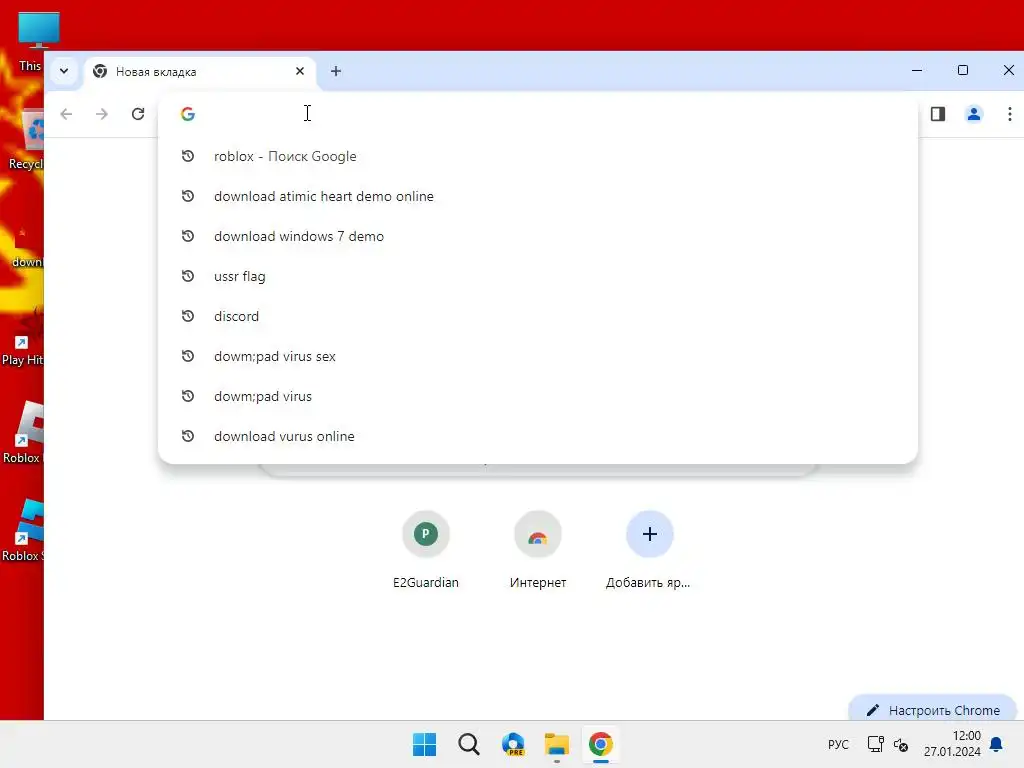1024x768 pixels.
Task: Select the Новая вкладка tab
Action: 200,72
